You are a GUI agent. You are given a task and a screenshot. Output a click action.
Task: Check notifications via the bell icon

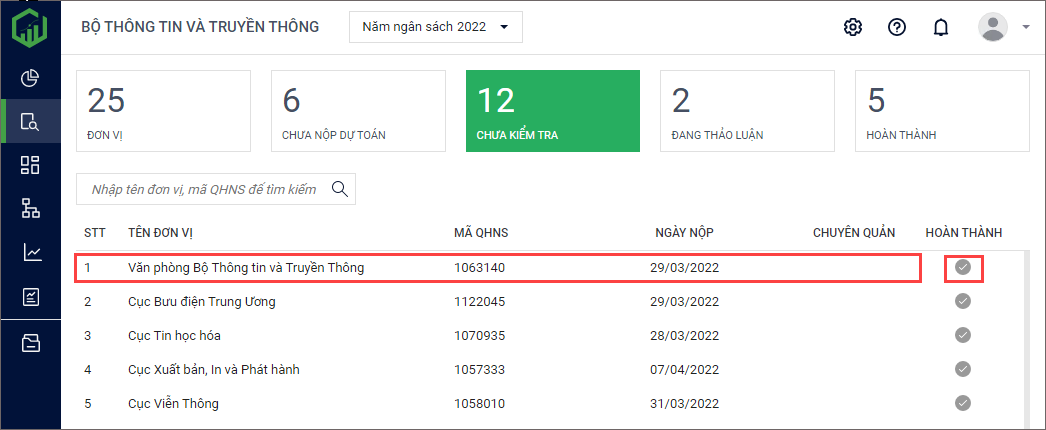pyautogui.click(x=940, y=27)
